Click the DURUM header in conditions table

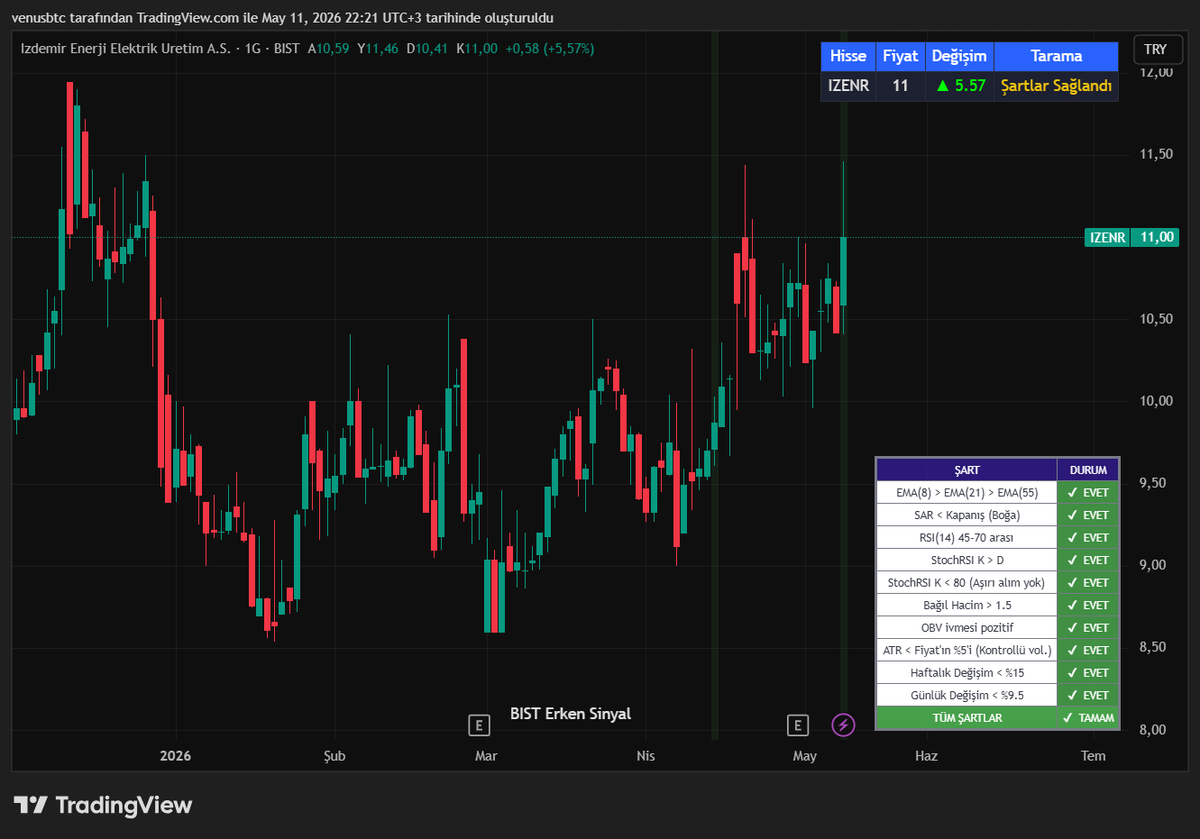[x=1088, y=469]
